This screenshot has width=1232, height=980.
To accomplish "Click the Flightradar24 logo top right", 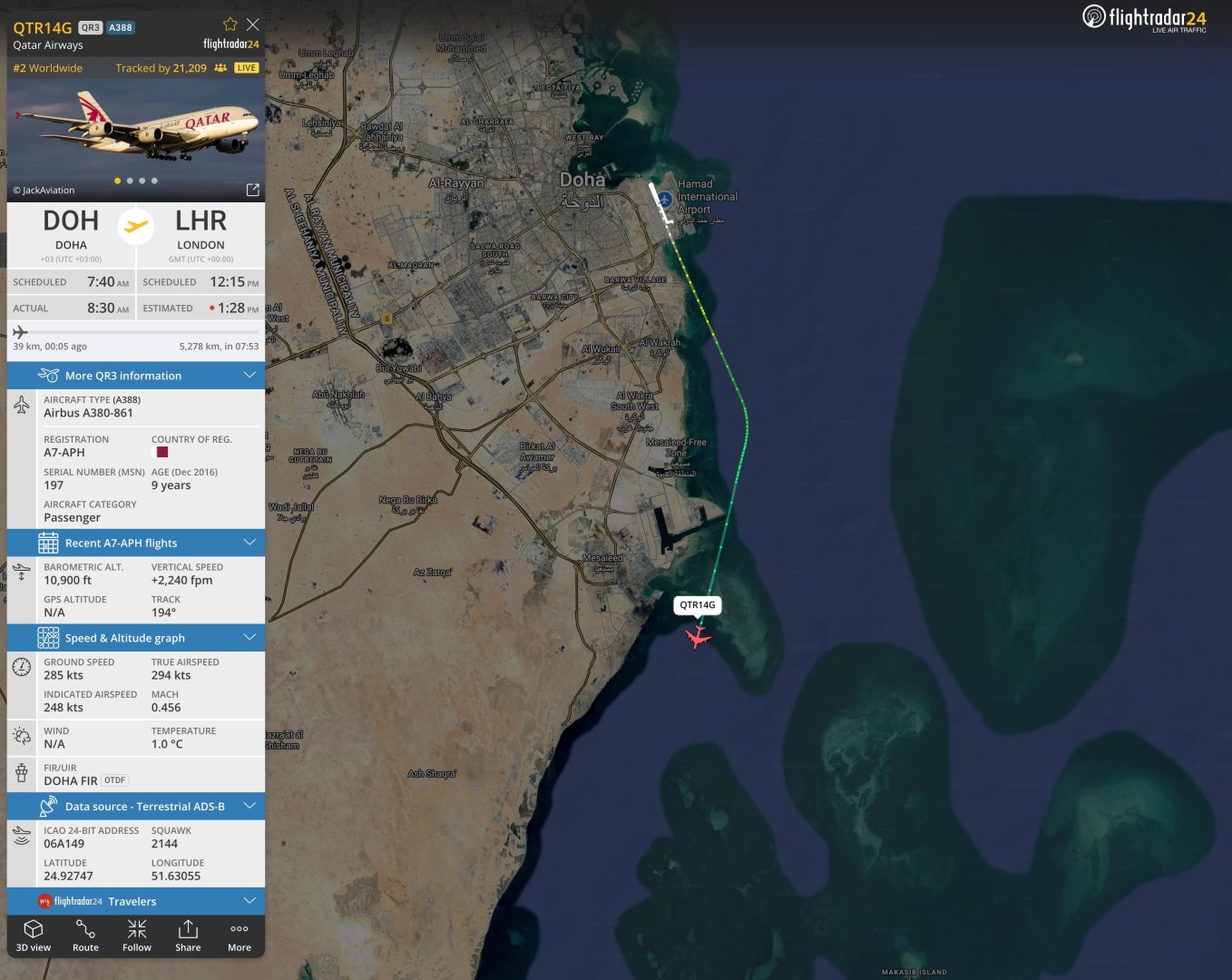I will [1144, 18].
